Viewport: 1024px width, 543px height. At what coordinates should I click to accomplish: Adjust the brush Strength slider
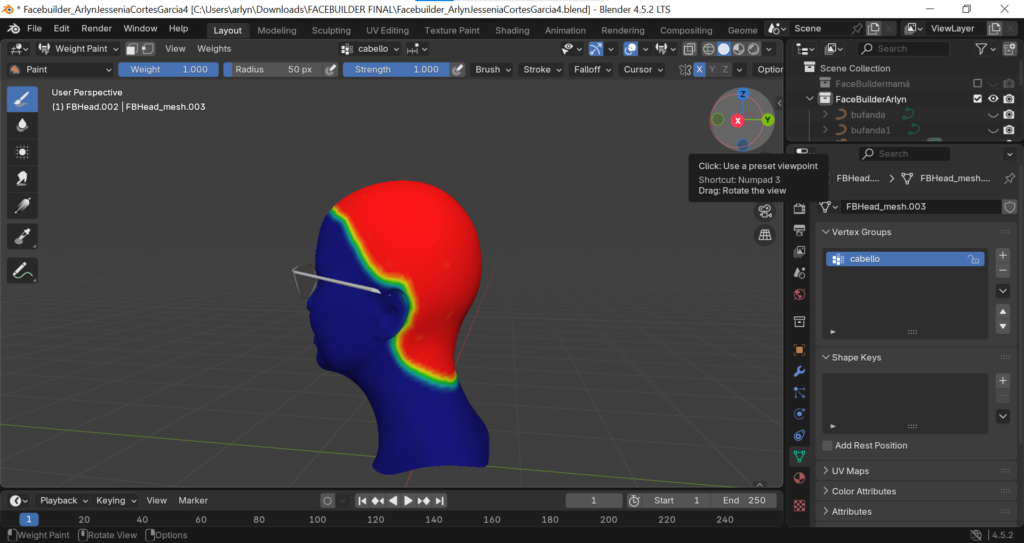point(395,69)
